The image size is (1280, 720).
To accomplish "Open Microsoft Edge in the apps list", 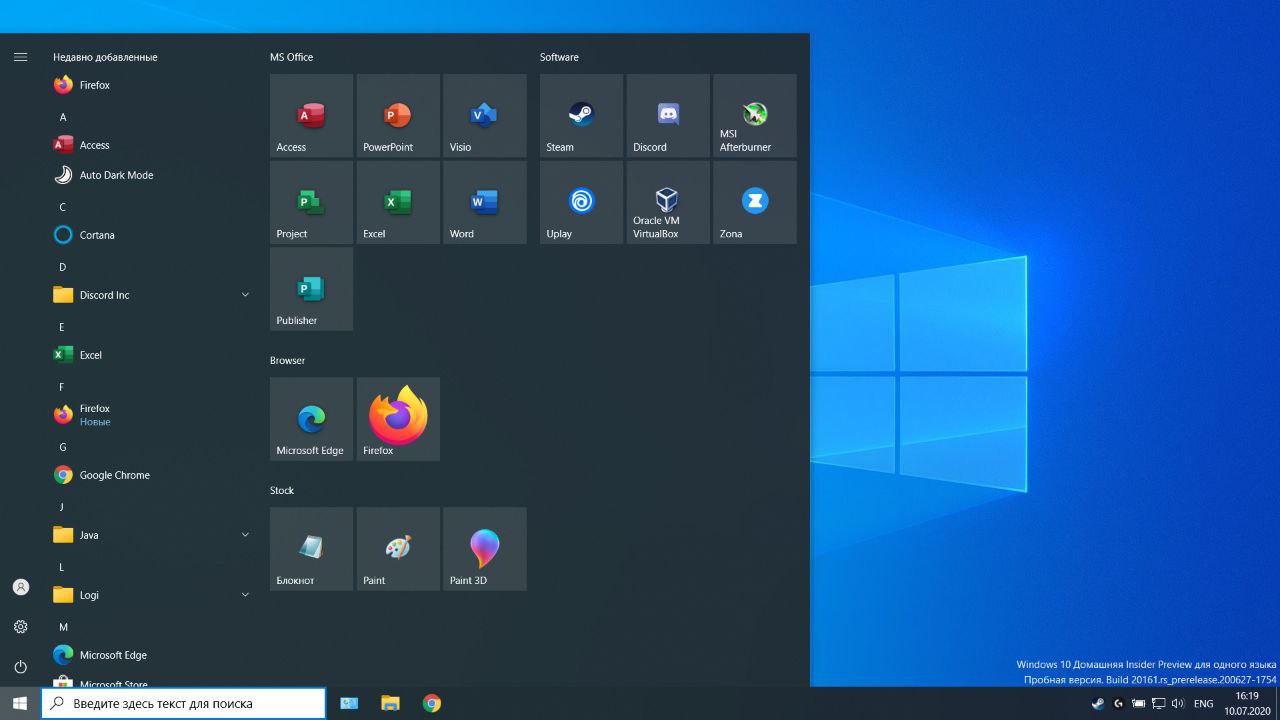I will click(150, 655).
